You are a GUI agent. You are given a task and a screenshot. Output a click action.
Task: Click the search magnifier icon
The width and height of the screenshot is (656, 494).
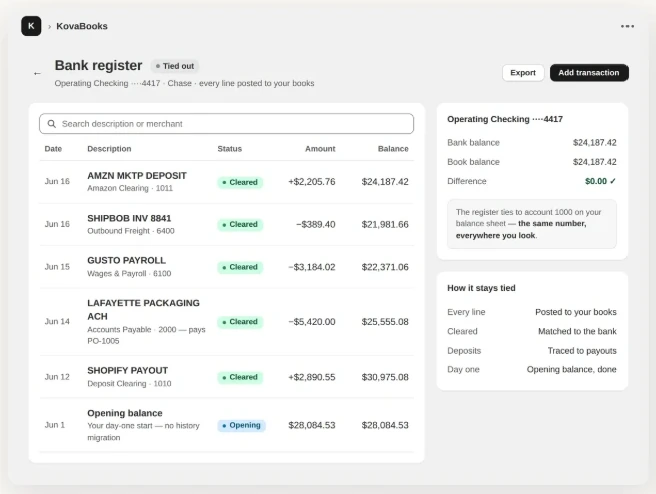pos(51,124)
